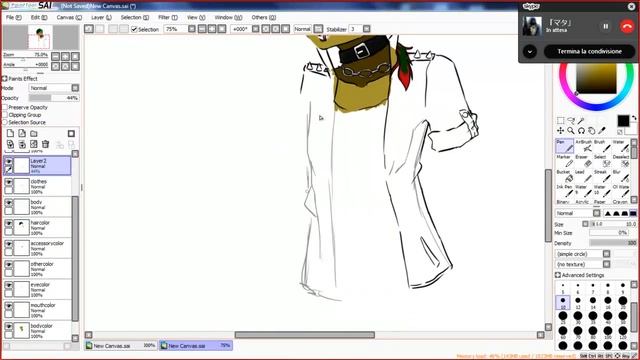
Task: Enable Selection Source option
Action: 5,122
